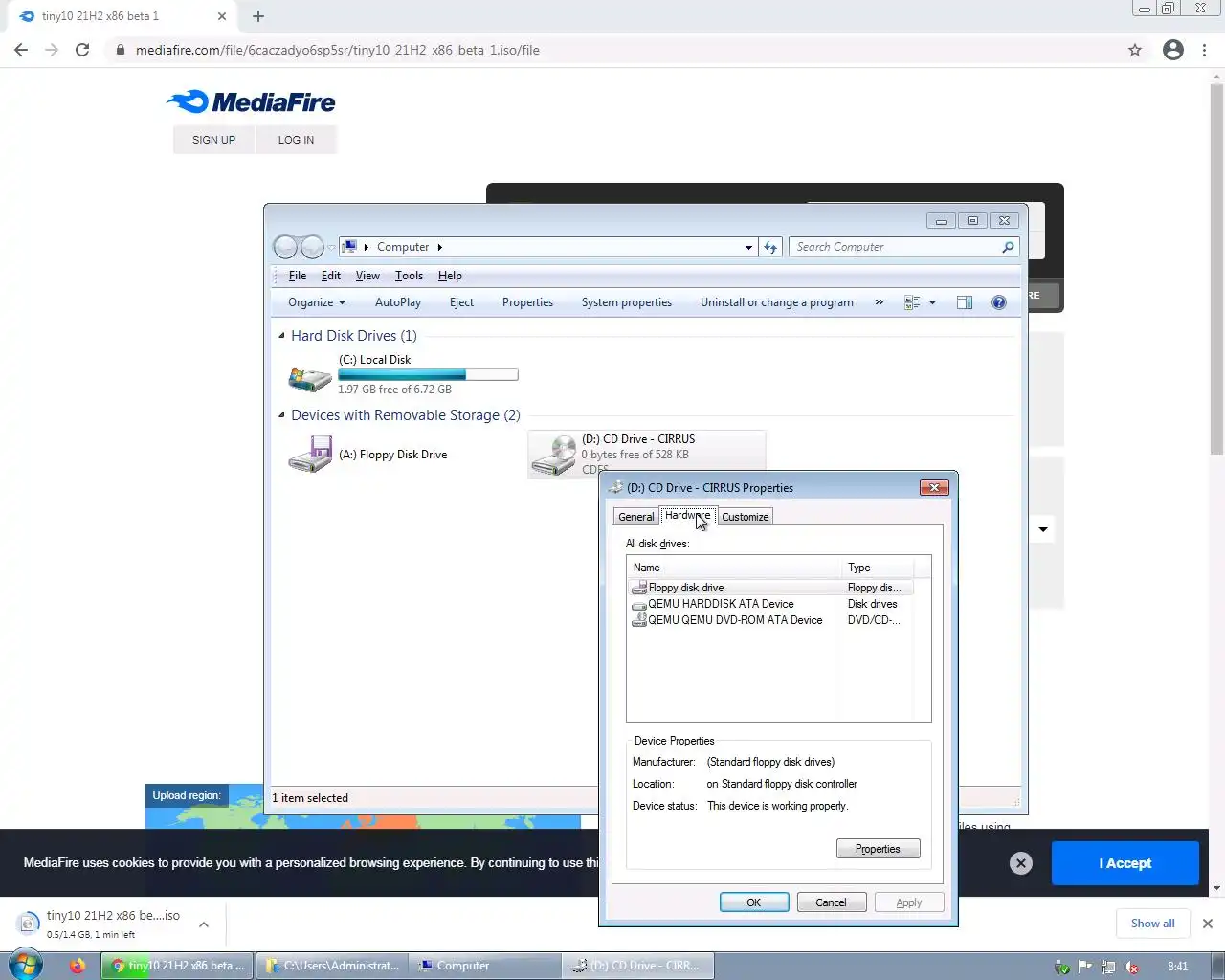The width and height of the screenshot is (1225, 980).
Task: Switch to Computer taskbar button
Action: (x=484, y=966)
